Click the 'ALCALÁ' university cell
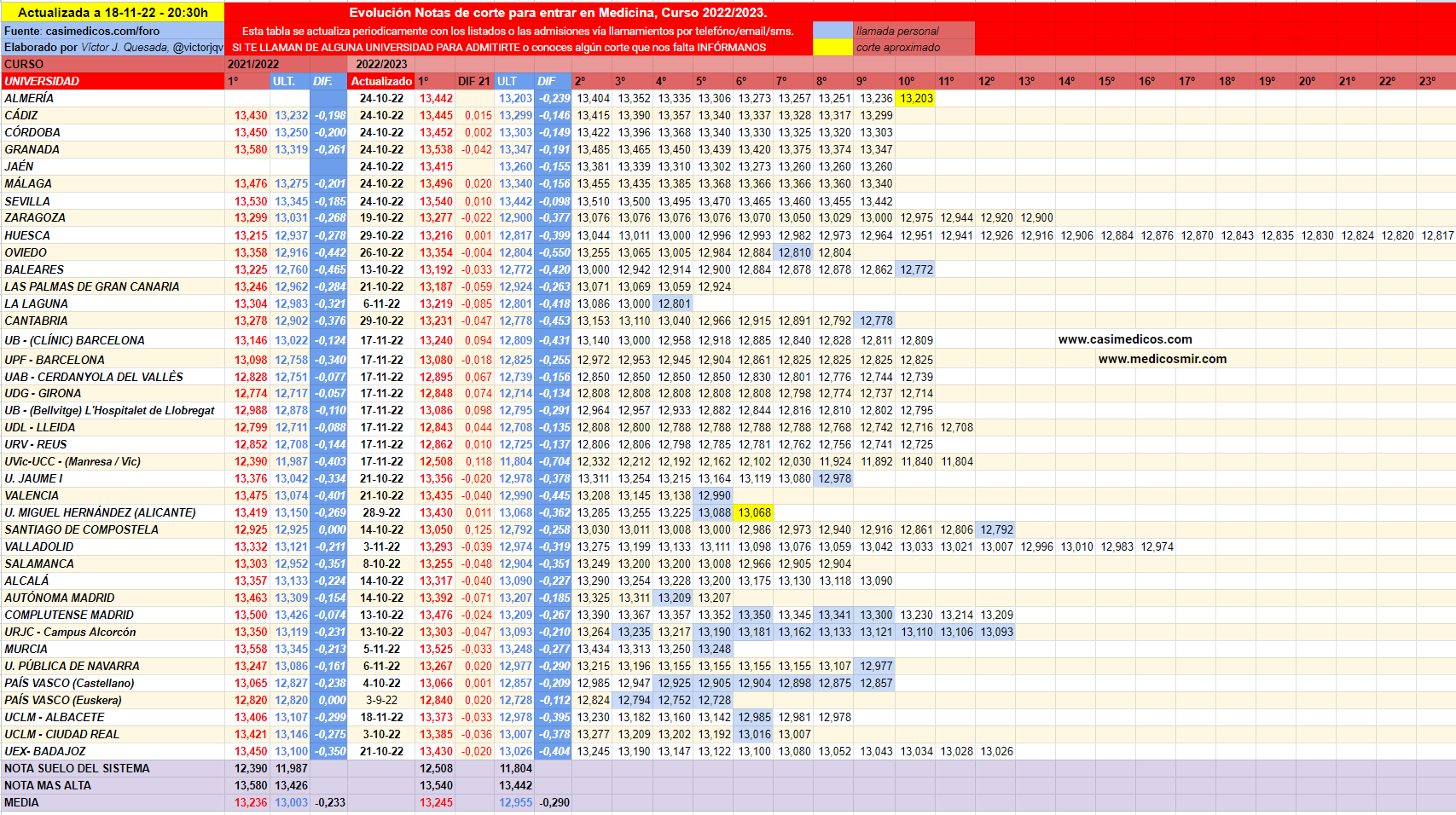This screenshot has width=1456, height=815. click(x=113, y=581)
